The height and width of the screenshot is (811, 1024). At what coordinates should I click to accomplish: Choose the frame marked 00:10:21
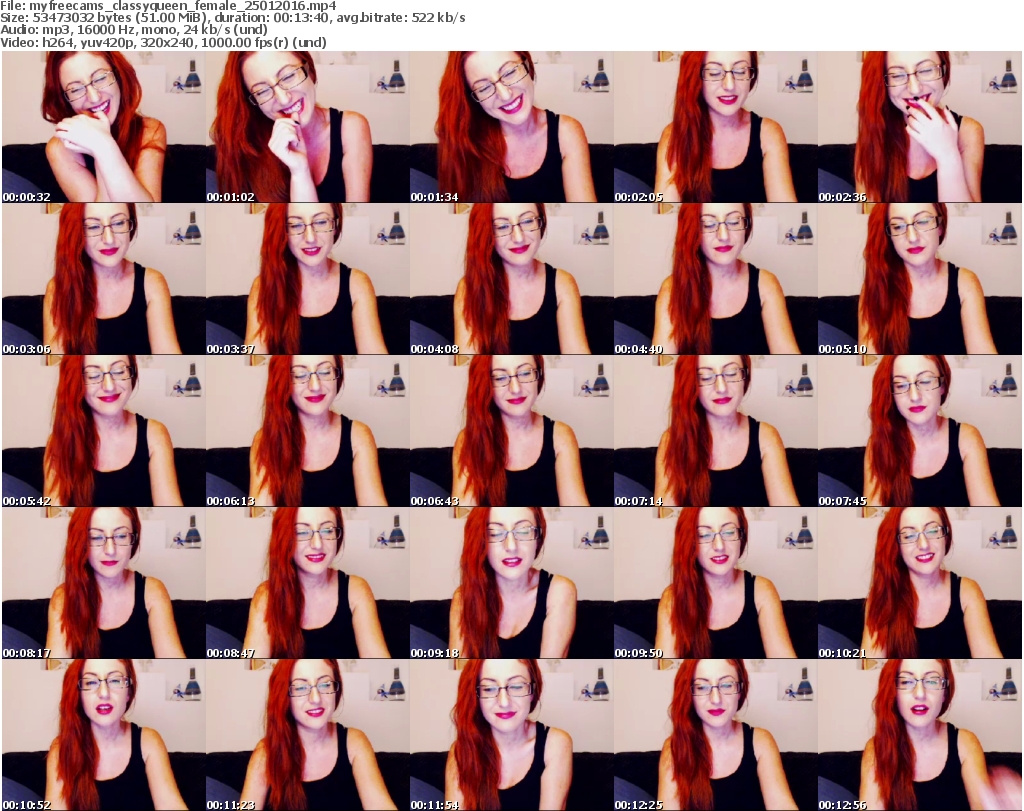(x=920, y=583)
